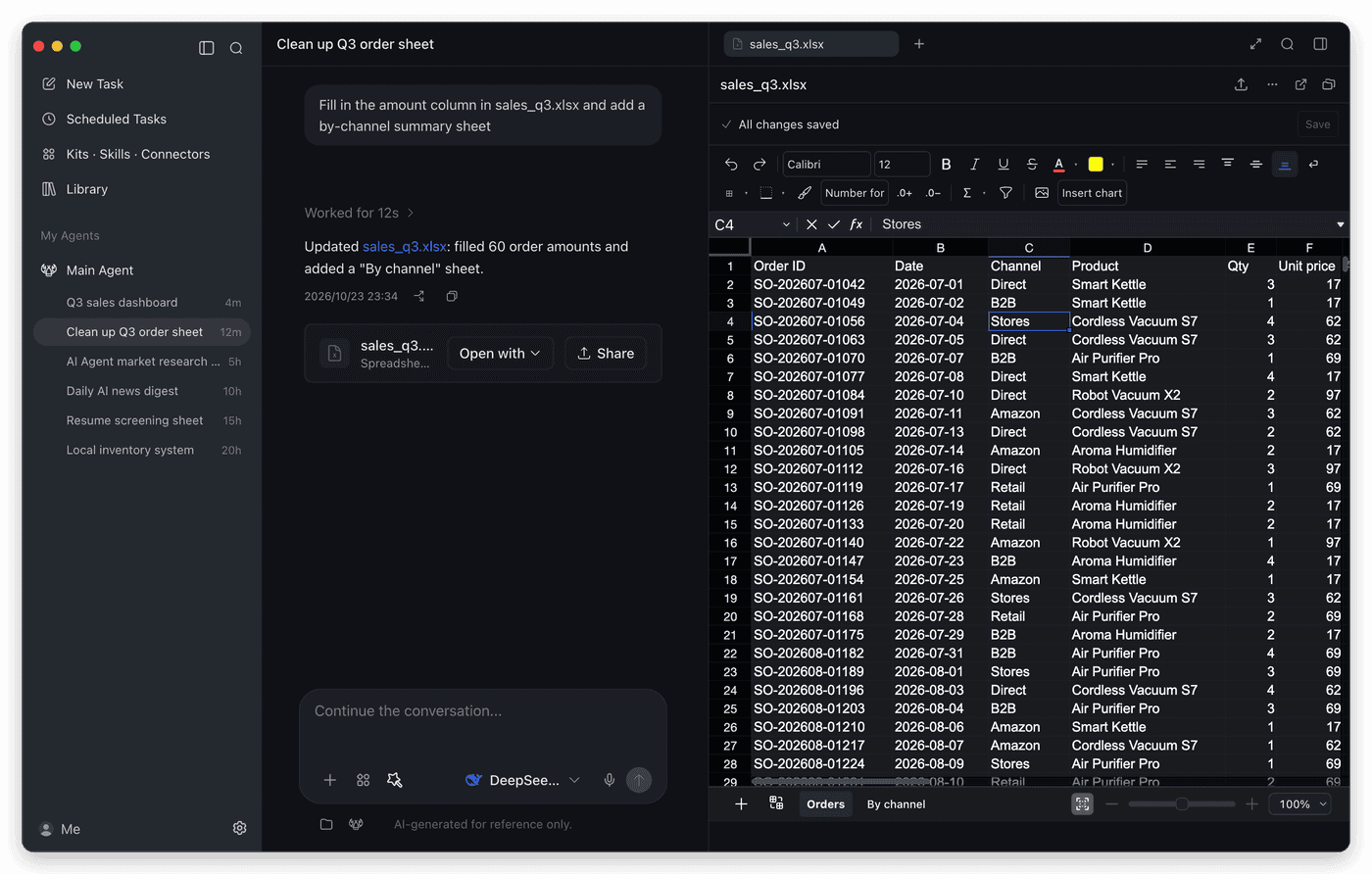This screenshot has width=1372, height=874.
Task: Expand the formula bar
Action: pyautogui.click(x=1340, y=224)
